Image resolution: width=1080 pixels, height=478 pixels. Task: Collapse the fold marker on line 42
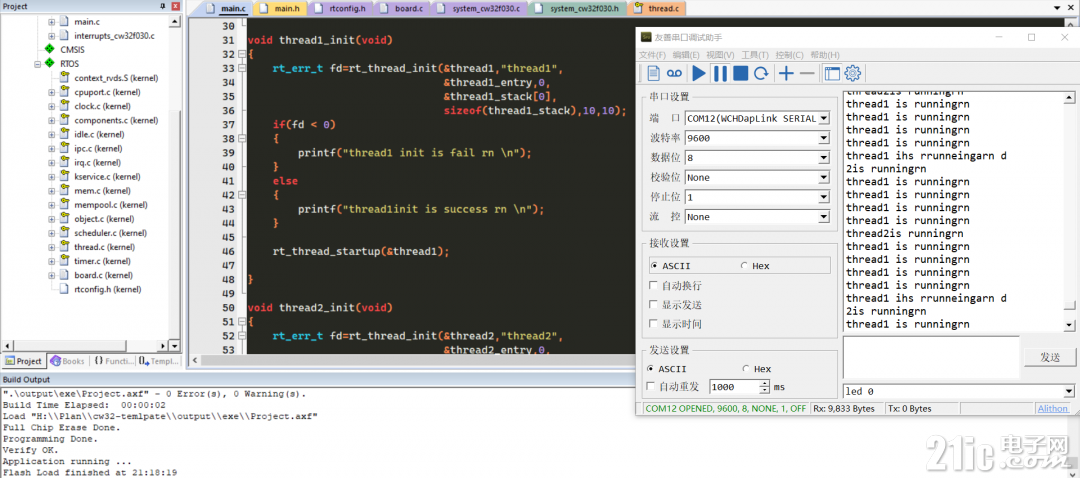(x=241, y=196)
